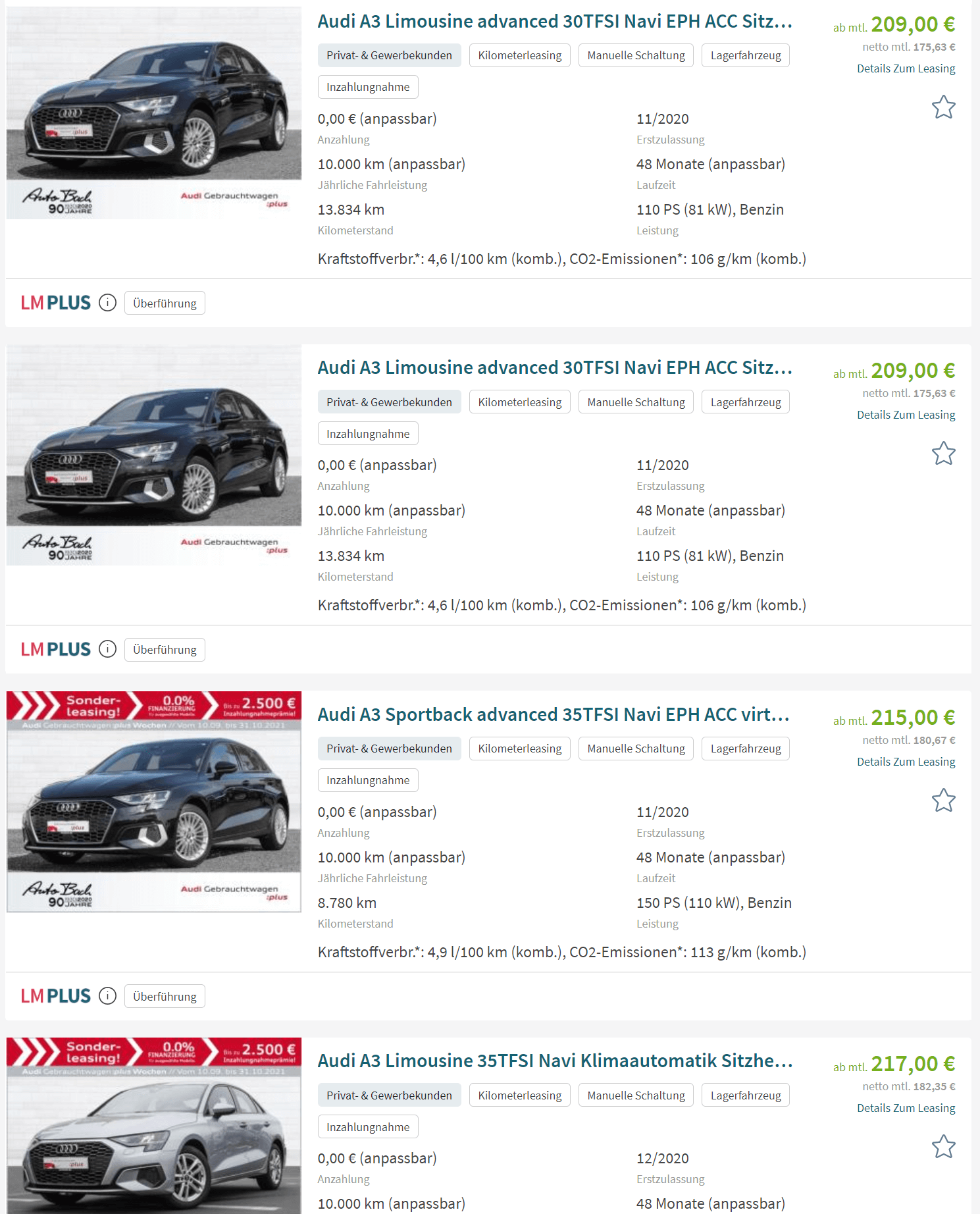Image resolution: width=980 pixels, height=1214 pixels.
Task: Click price 217,00 € of last listing
Action: (x=913, y=1063)
